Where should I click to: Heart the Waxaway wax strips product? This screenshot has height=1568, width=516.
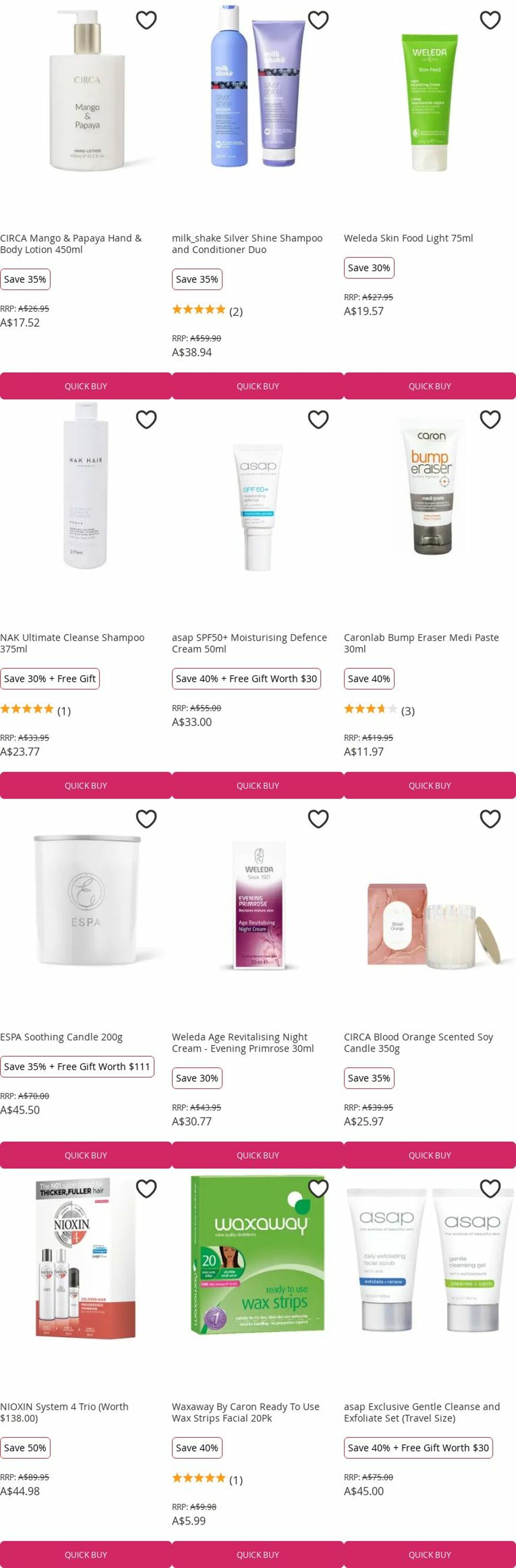click(318, 1188)
